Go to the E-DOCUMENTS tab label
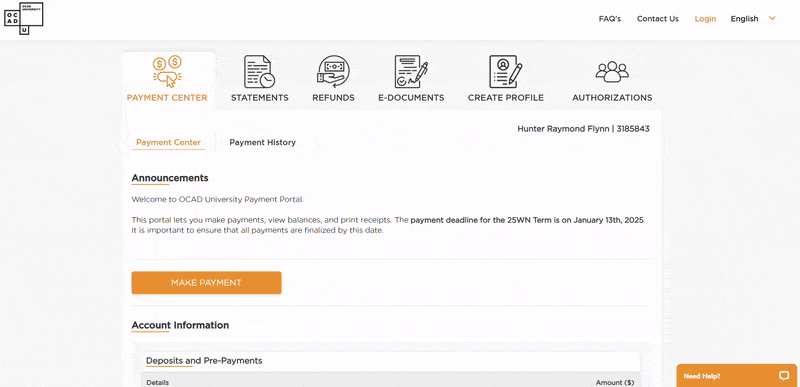The width and height of the screenshot is (800, 387). click(x=411, y=98)
